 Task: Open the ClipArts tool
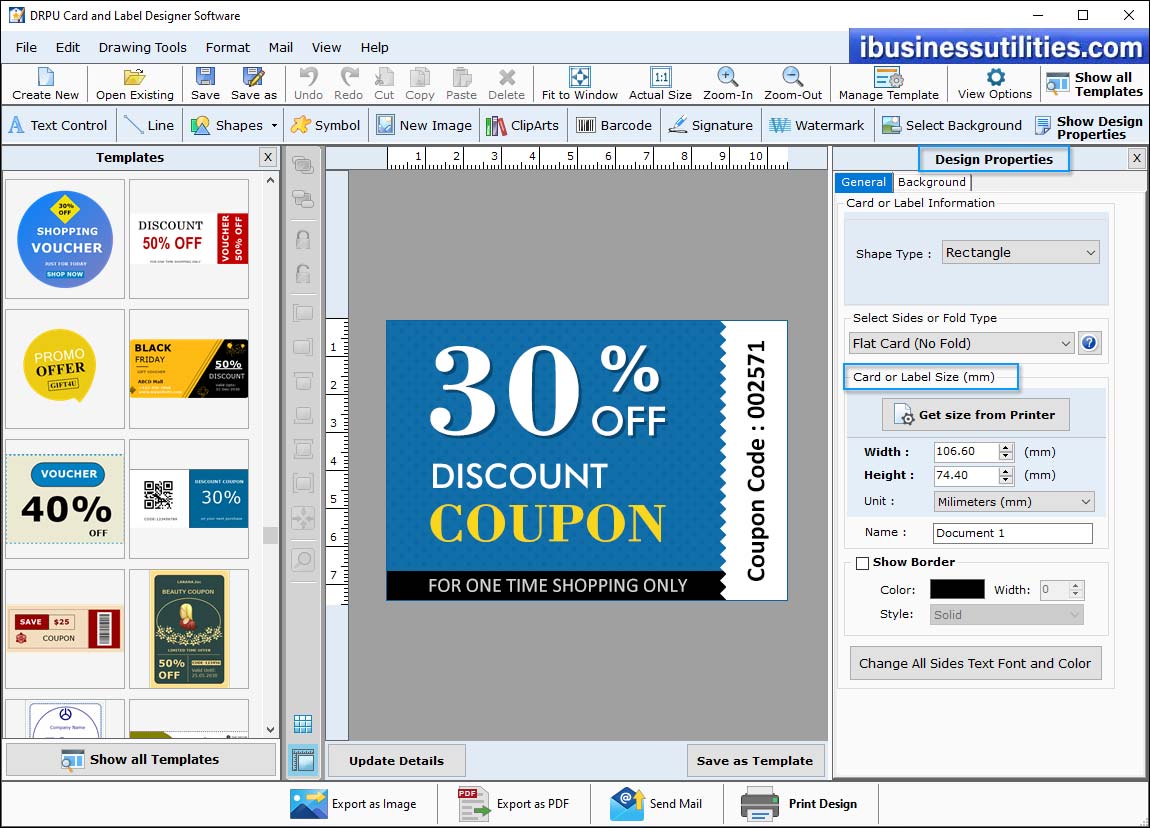click(496, 125)
